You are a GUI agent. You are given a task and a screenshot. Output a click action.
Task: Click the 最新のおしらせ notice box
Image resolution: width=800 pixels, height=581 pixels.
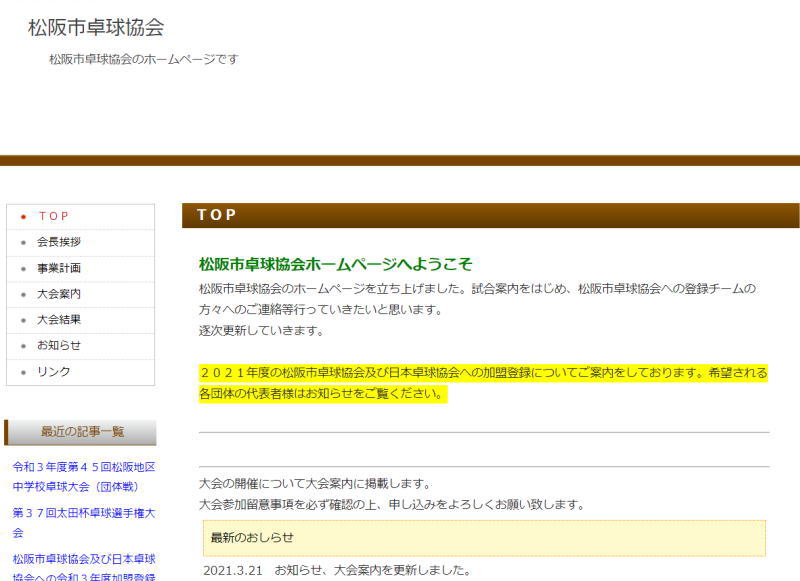[484, 538]
